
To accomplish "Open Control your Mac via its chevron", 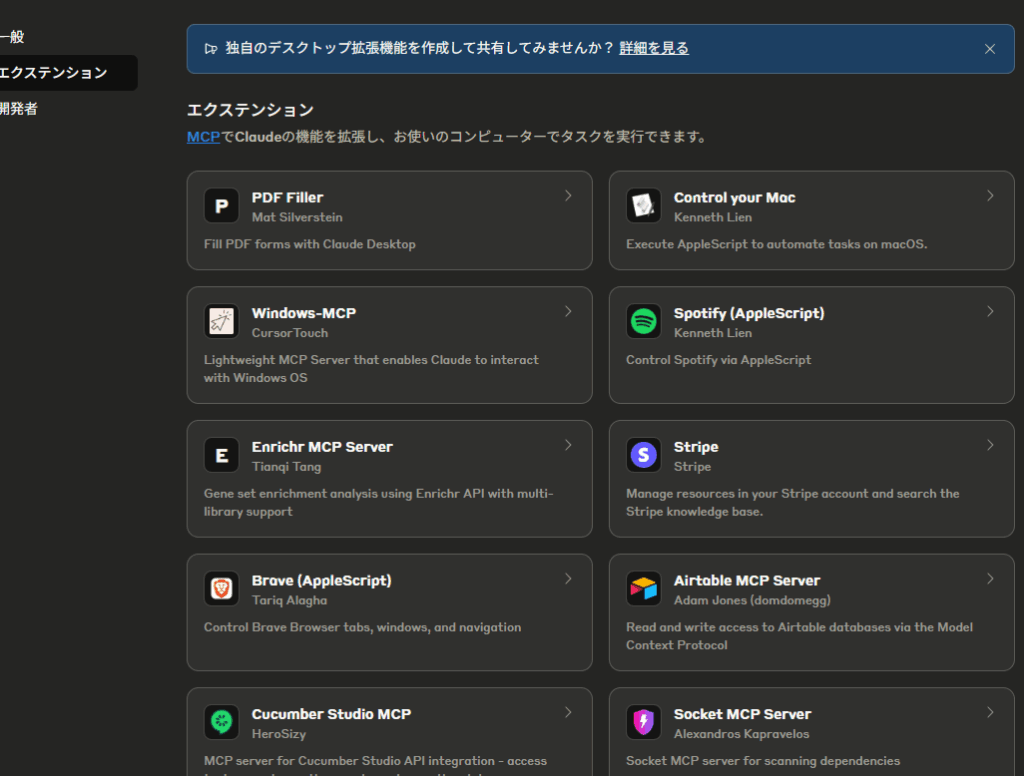I will click(x=990, y=196).
